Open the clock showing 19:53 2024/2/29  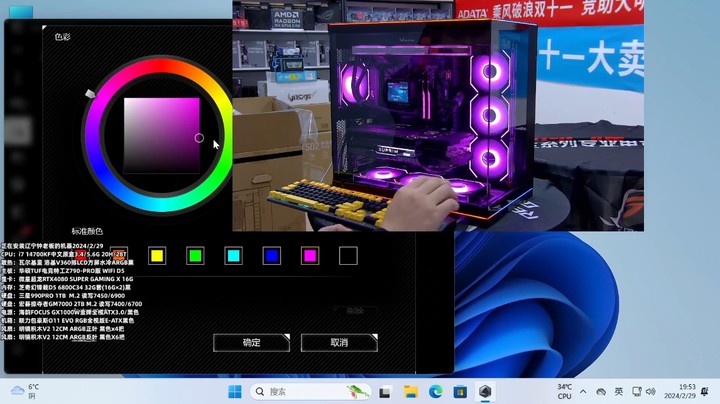point(680,392)
